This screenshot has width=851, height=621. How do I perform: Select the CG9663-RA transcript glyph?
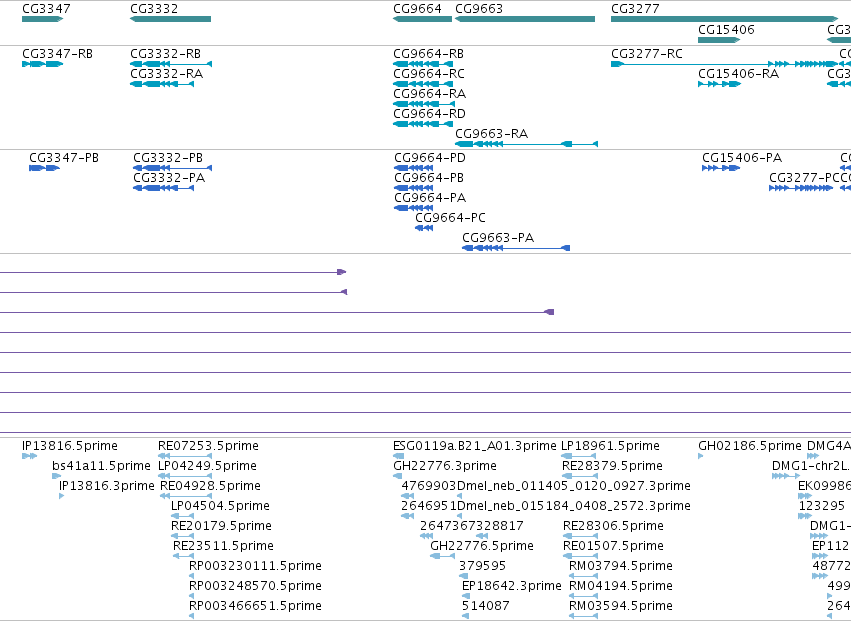coord(526,144)
